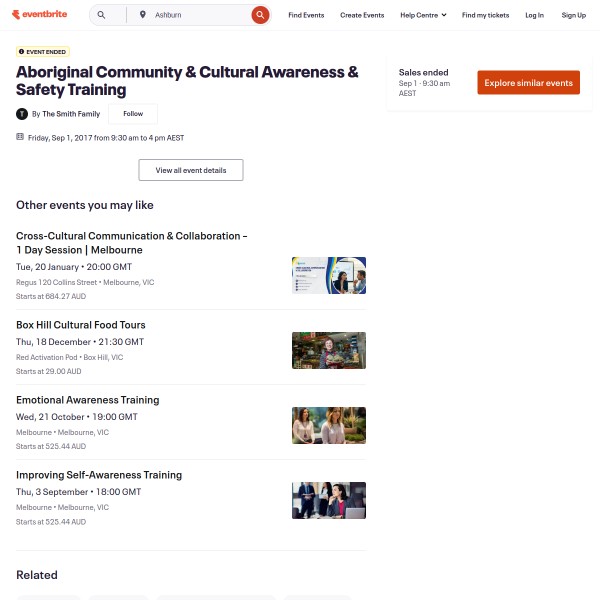Image resolution: width=600 pixels, height=600 pixels.
Task: Follow The Smith Family organizer
Action: [x=133, y=114]
